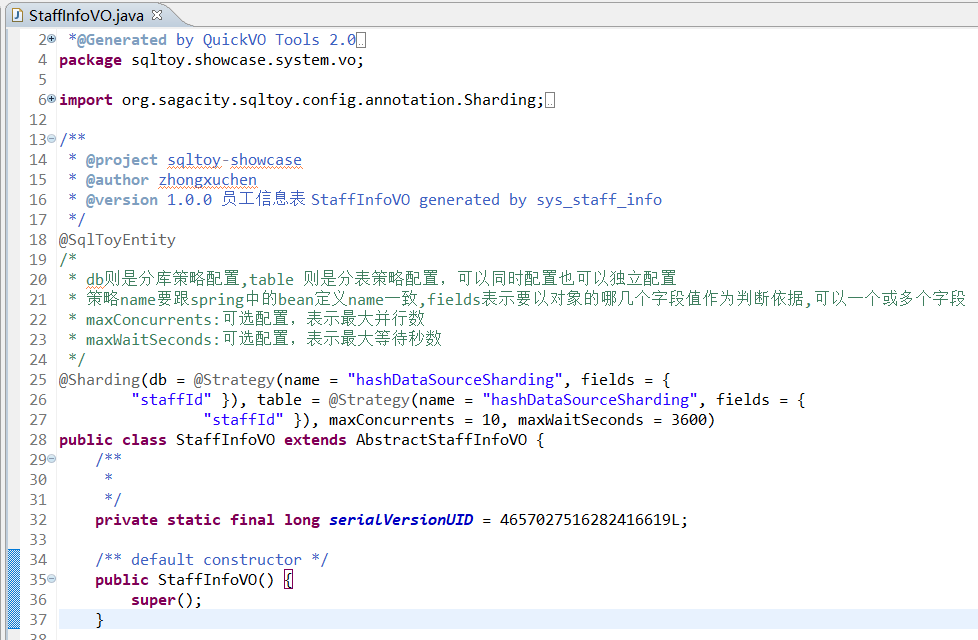
Task: Click 'default constructor' comment on line 34
Action: [x=216, y=560]
